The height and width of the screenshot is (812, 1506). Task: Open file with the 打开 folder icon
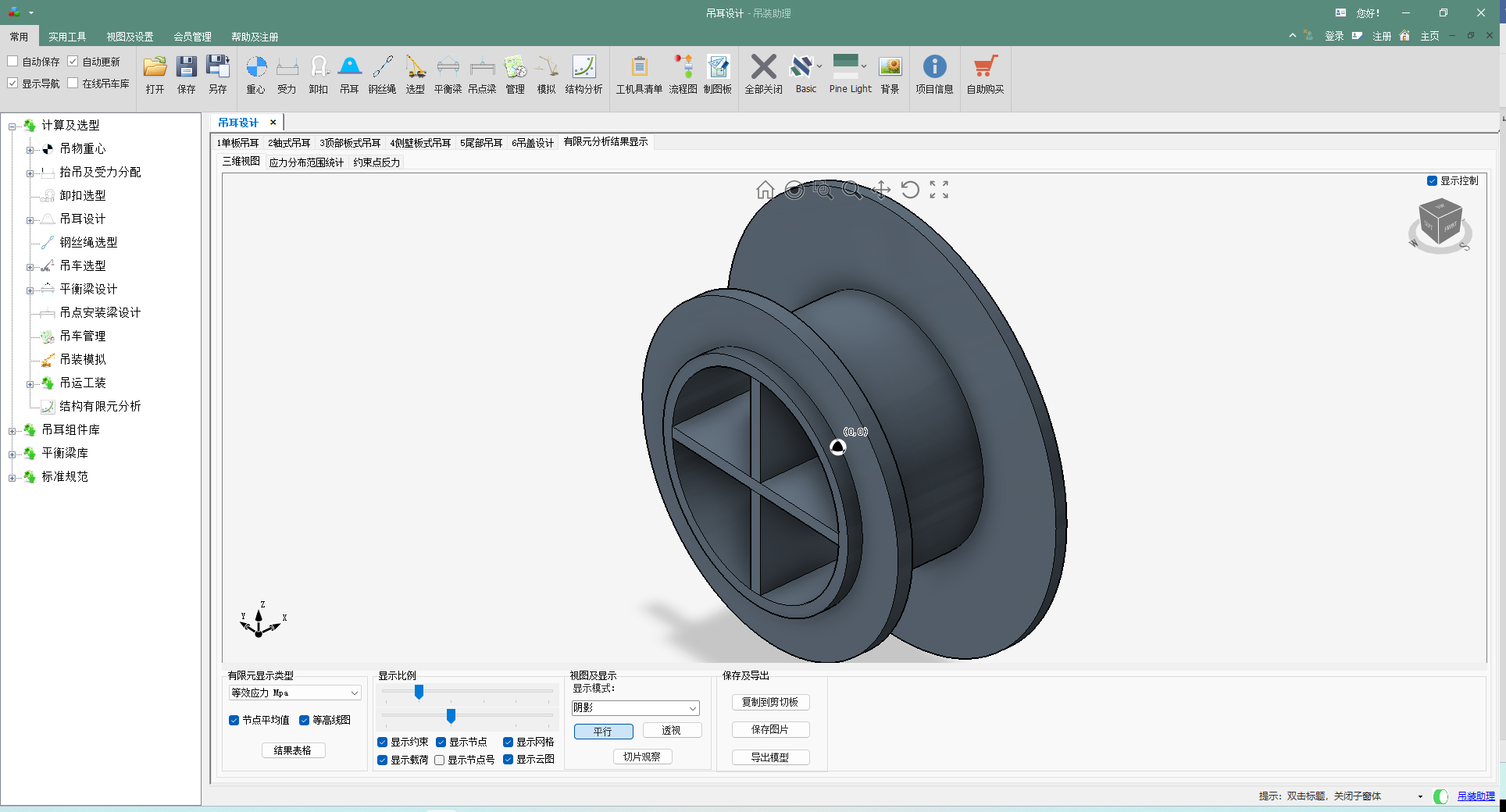coord(155,74)
